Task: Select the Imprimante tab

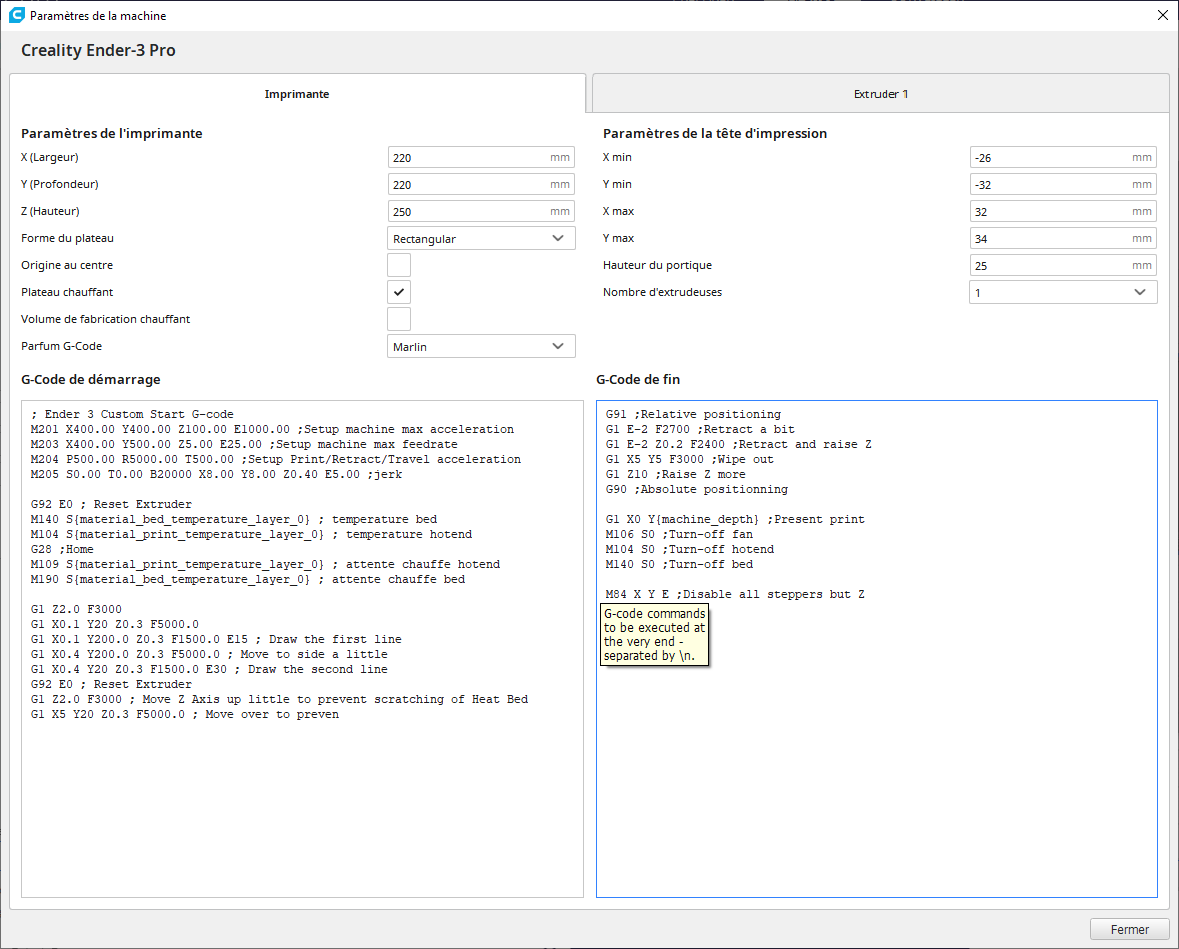Action: (297, 94)
